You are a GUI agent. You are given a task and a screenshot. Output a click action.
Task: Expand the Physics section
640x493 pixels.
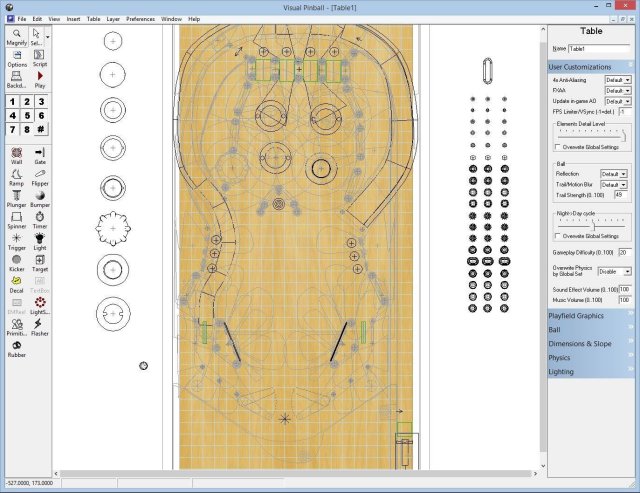click(591, 358)
